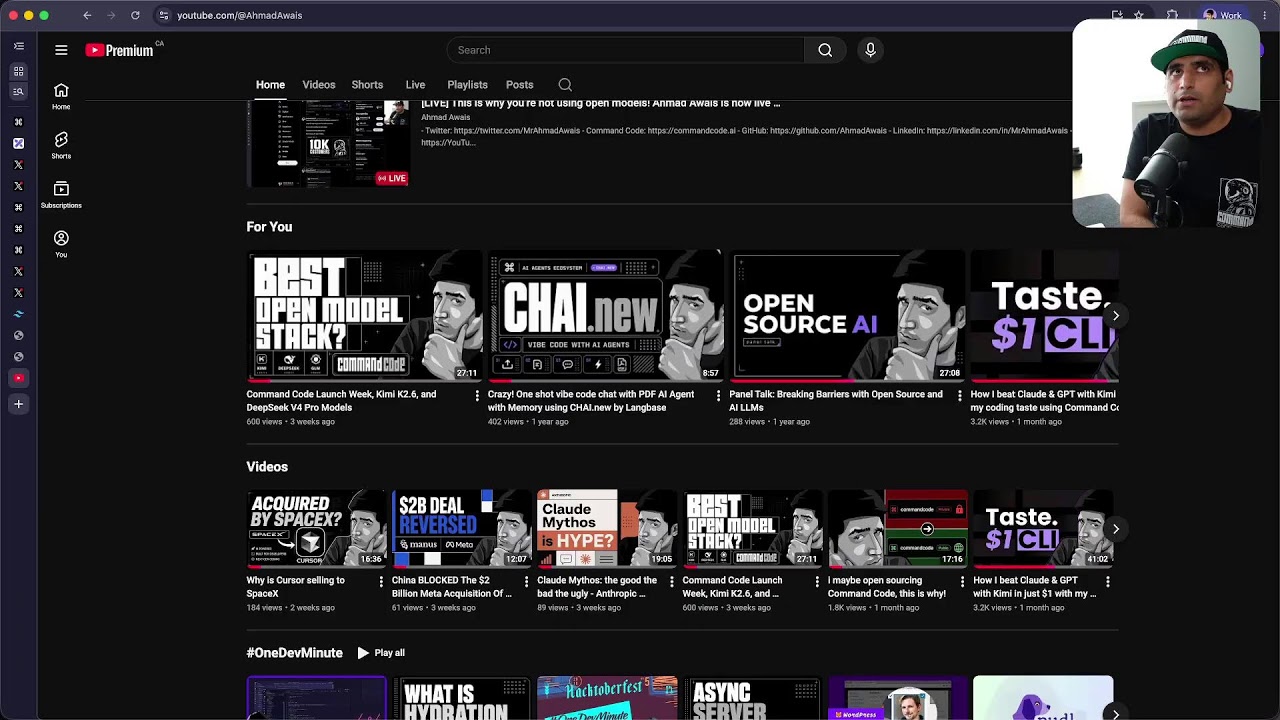Open more actions for i maybe open sourcing Command Code
Viewport: 1280px width, 720px height.
coord(962,581)
